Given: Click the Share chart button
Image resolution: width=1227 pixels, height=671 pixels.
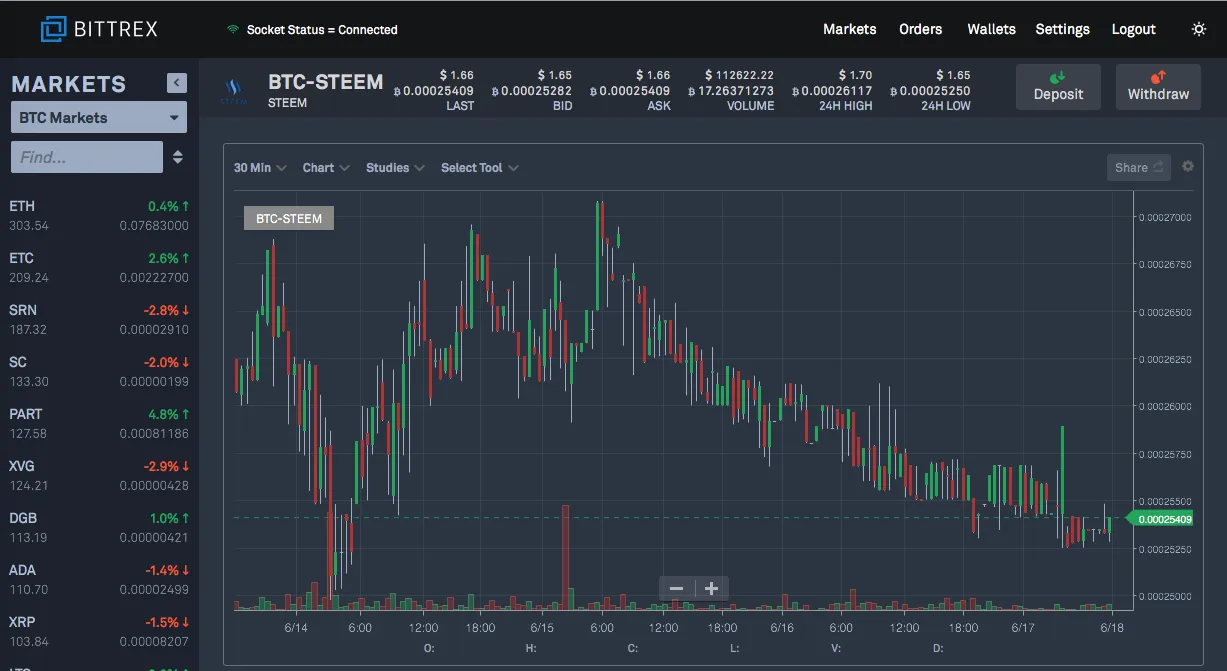Looking at the screenshot, I should point(1139,167).
